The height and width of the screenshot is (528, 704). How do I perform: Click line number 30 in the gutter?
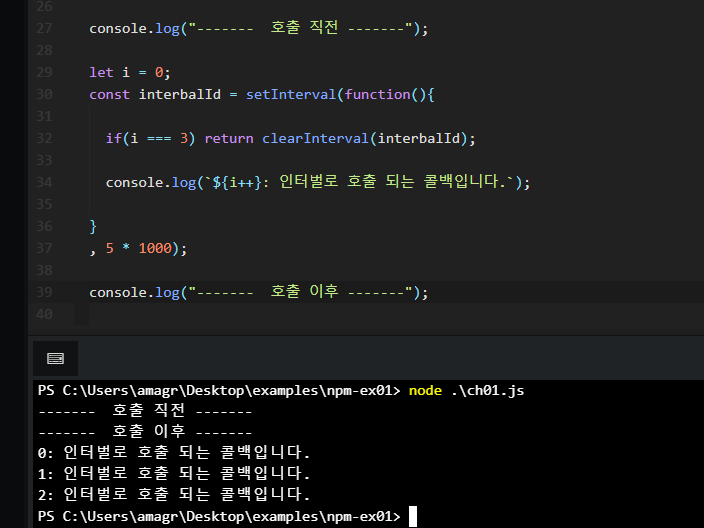coord(44,94)
